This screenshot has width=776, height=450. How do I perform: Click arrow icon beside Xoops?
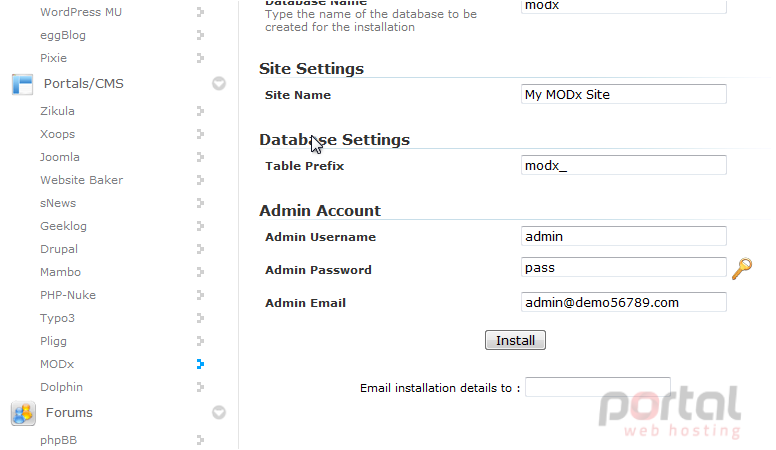(200, 134)
